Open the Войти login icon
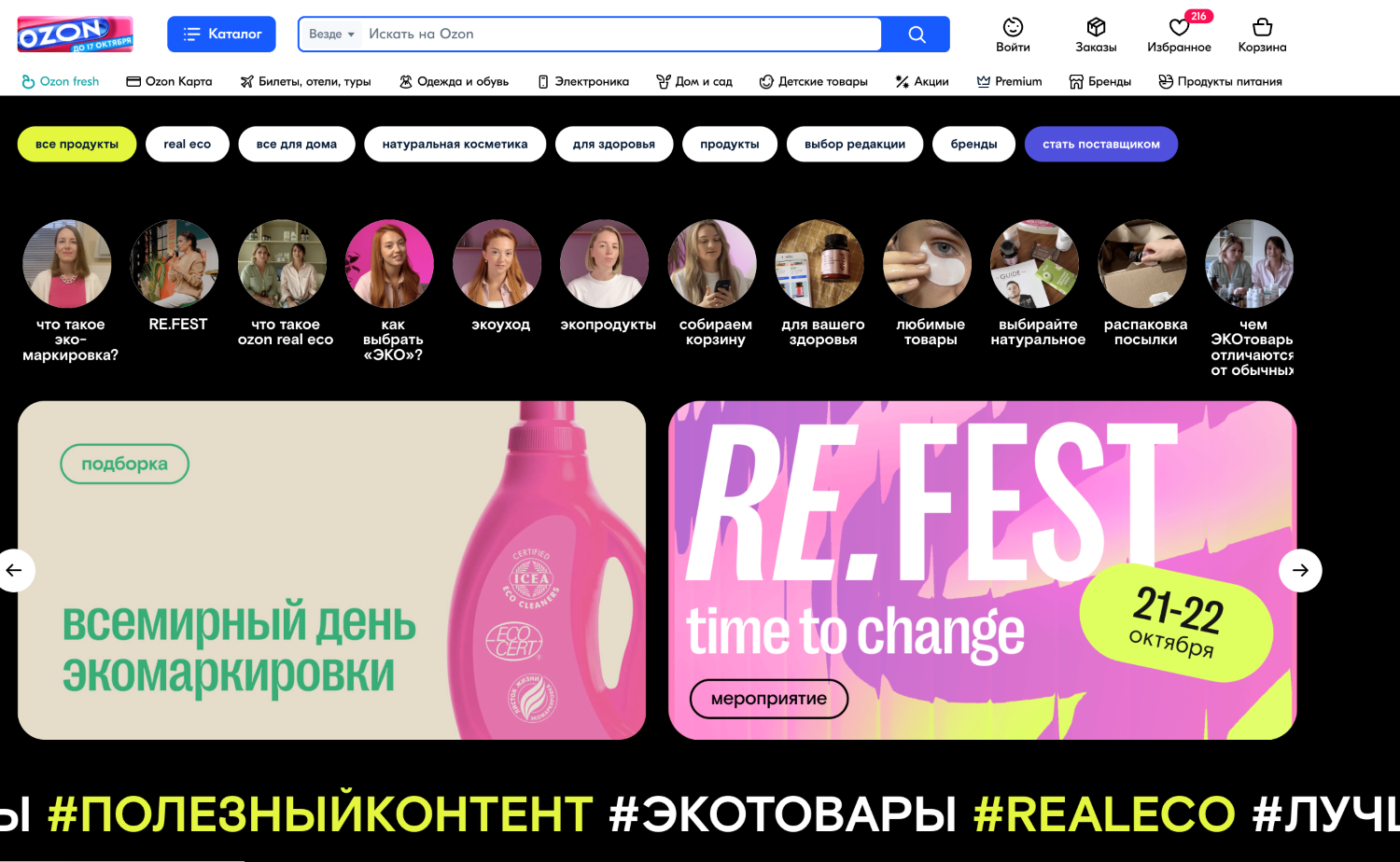This screenshot has height=862, width=1400. tap(1013, 35)
